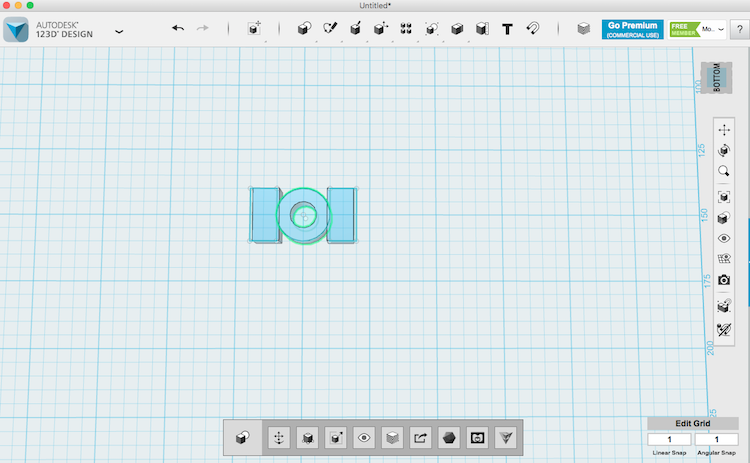The width and height of the screenshot is (750, 463).
Task: Click Export selection in bottom context toolbar
Action: coord(420,438)
